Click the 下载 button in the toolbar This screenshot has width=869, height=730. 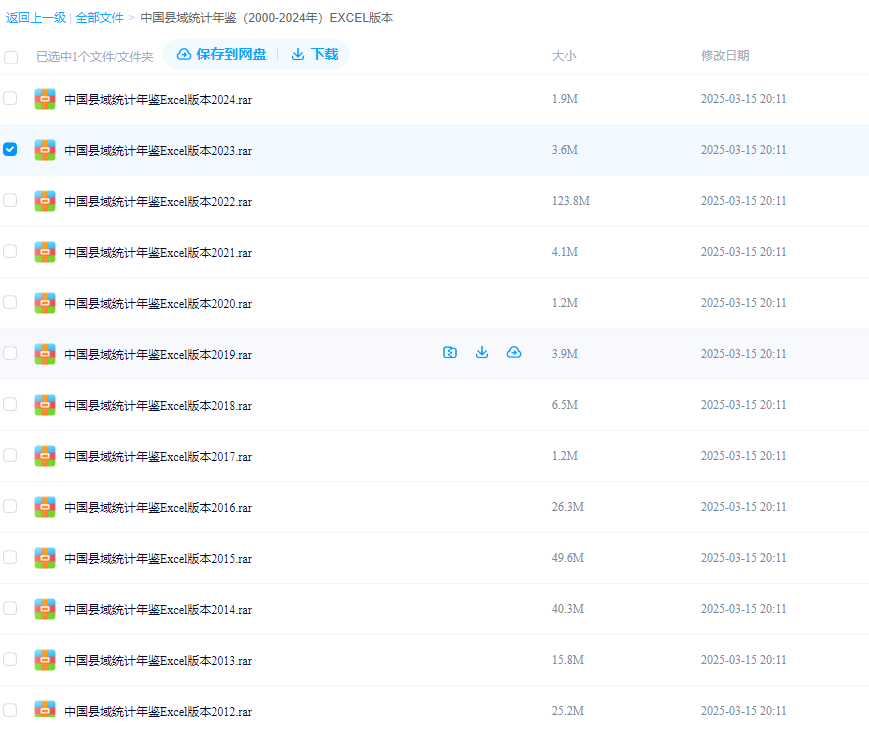coord(315,54)
